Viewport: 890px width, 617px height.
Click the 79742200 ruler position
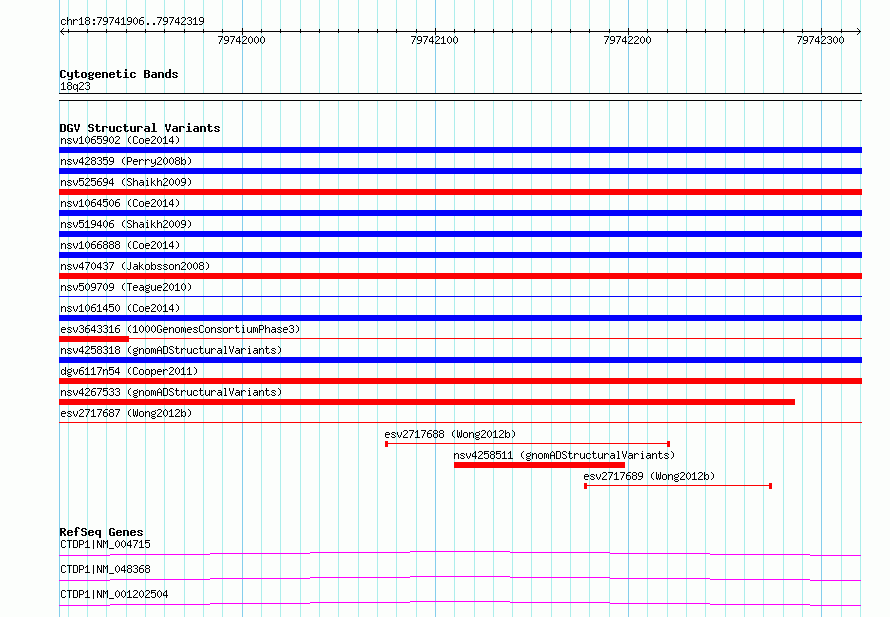(627, 40)
